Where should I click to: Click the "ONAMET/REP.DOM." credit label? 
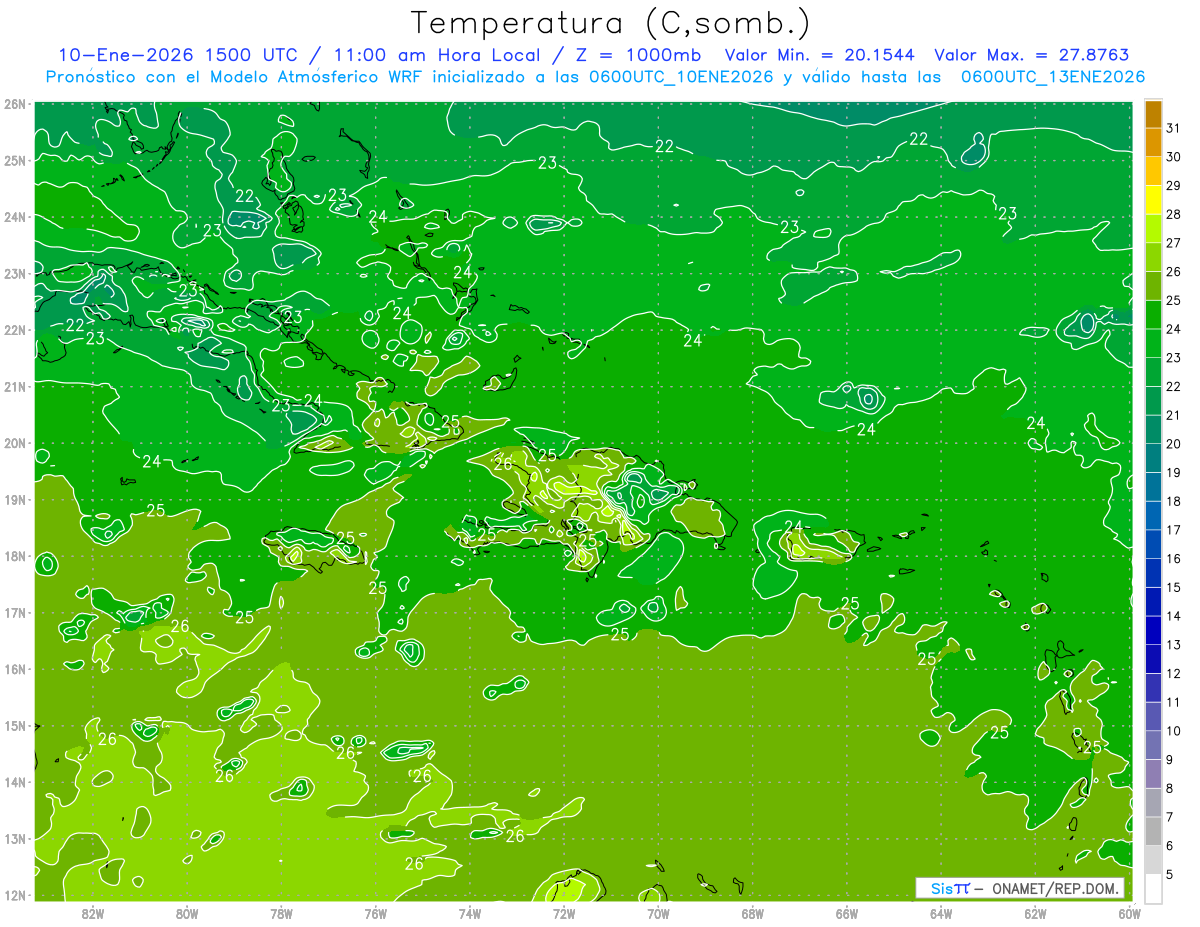(x=1056, y=888)
